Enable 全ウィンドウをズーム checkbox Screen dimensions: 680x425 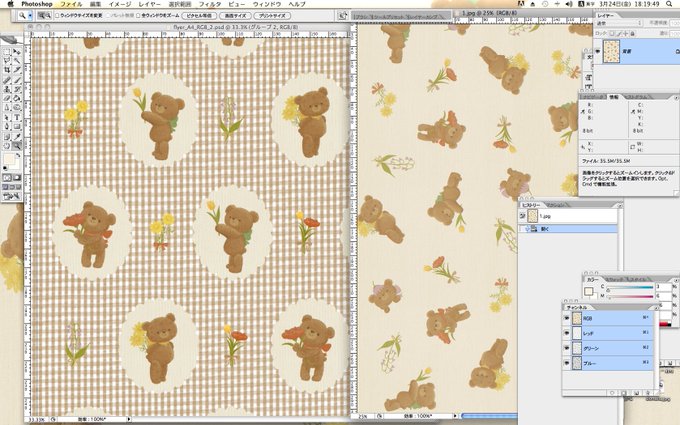pos(138,16)
